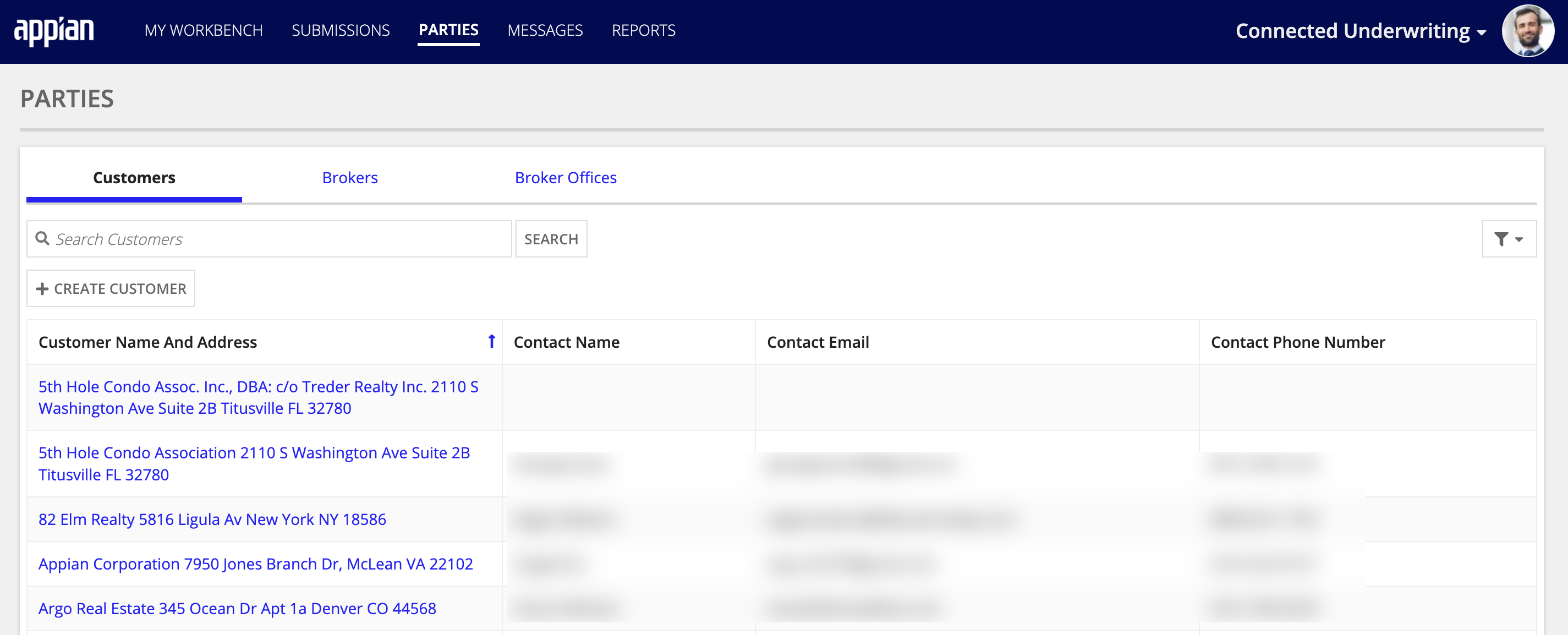The width and height of the screenshot is (1568, 635).
Task: Switch to the Brokers tab
Action: click(350, 178)
